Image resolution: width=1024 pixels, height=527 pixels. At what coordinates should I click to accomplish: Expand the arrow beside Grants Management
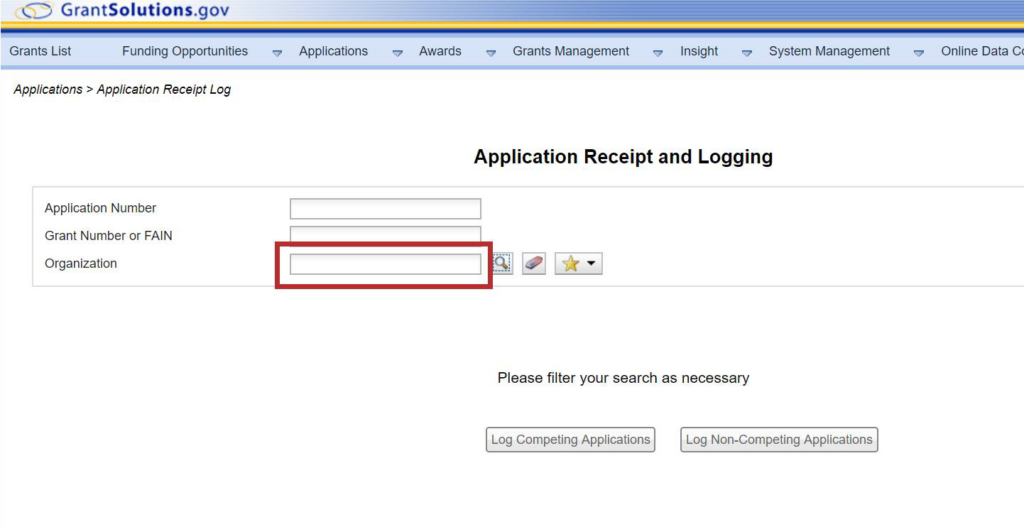(658, 53)
